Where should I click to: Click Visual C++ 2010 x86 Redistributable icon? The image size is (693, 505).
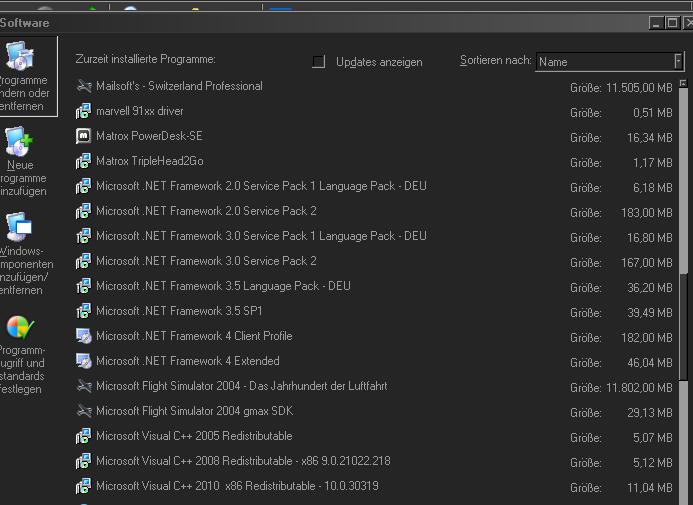(84, 486)
